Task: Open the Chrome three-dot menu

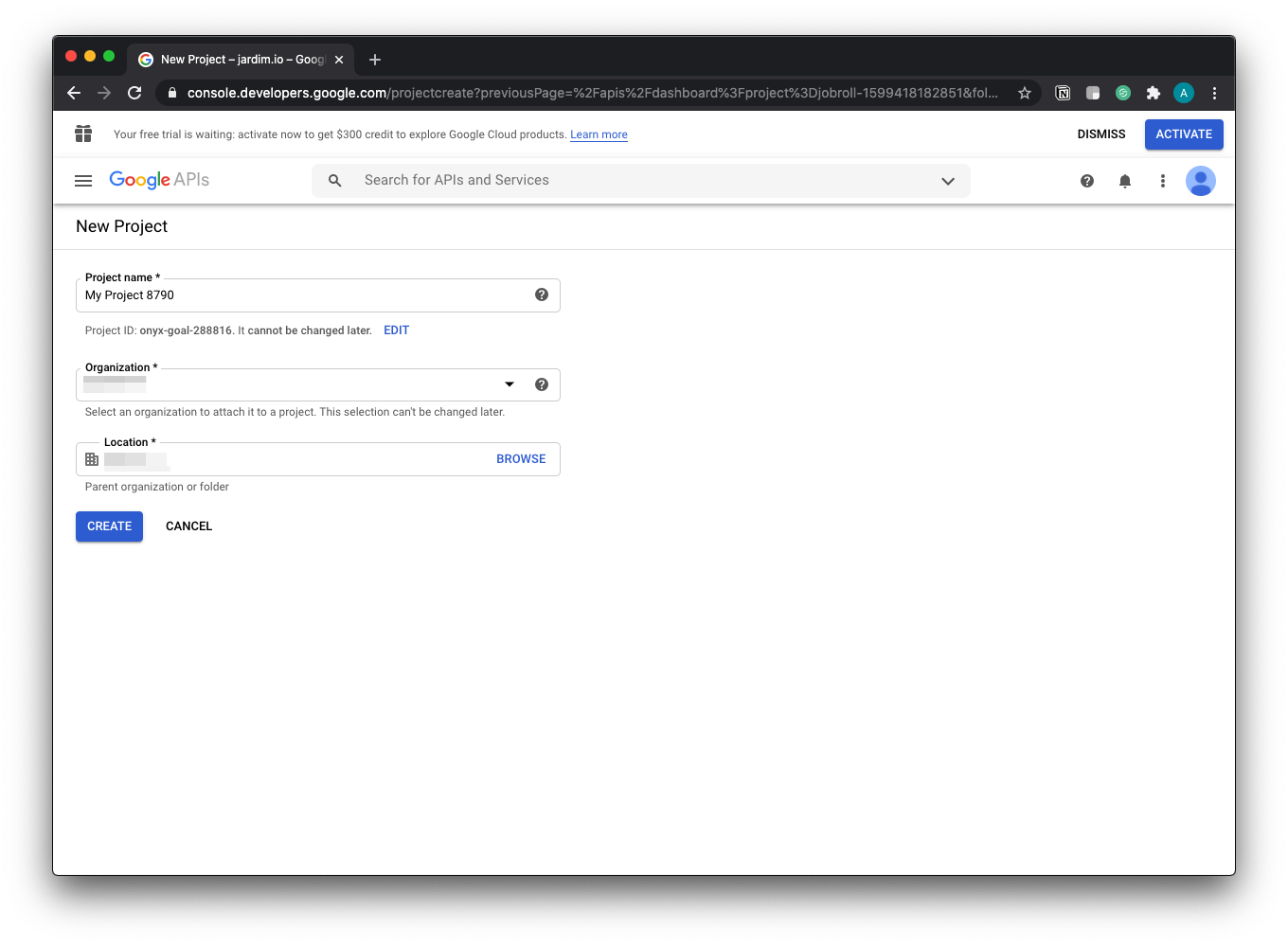Action: tap(1214, 93)
